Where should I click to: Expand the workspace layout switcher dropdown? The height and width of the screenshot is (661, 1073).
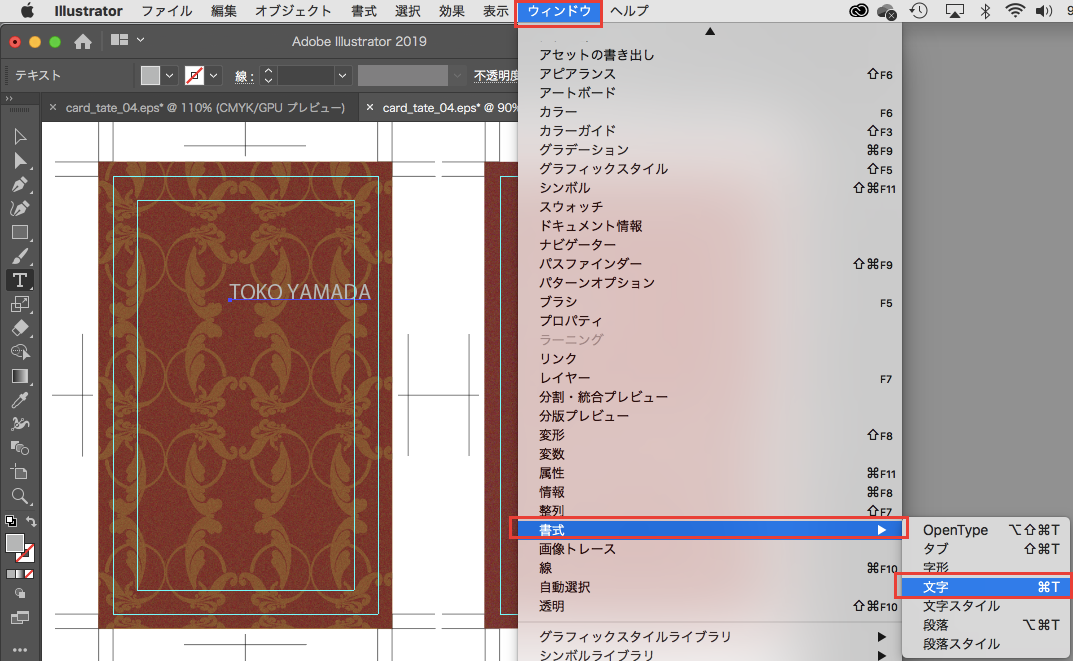140,41
